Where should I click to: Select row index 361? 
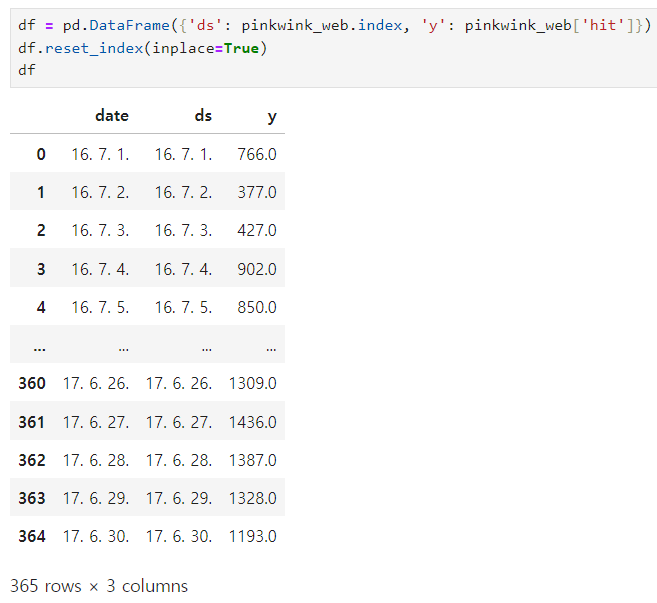point(32,422)
